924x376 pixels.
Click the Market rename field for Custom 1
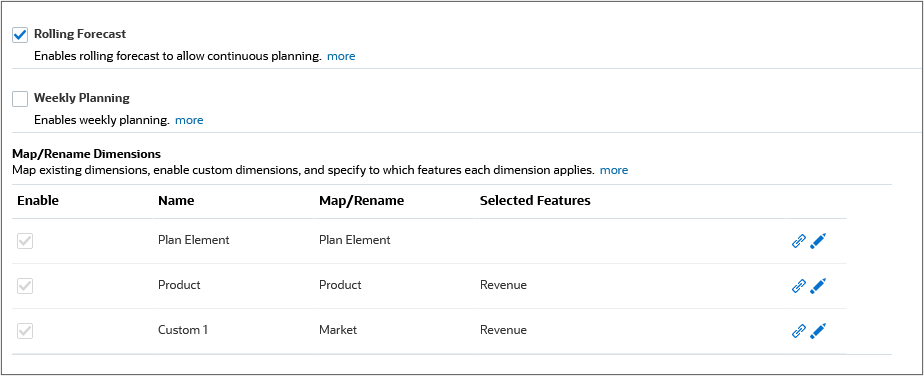[338, 330]
